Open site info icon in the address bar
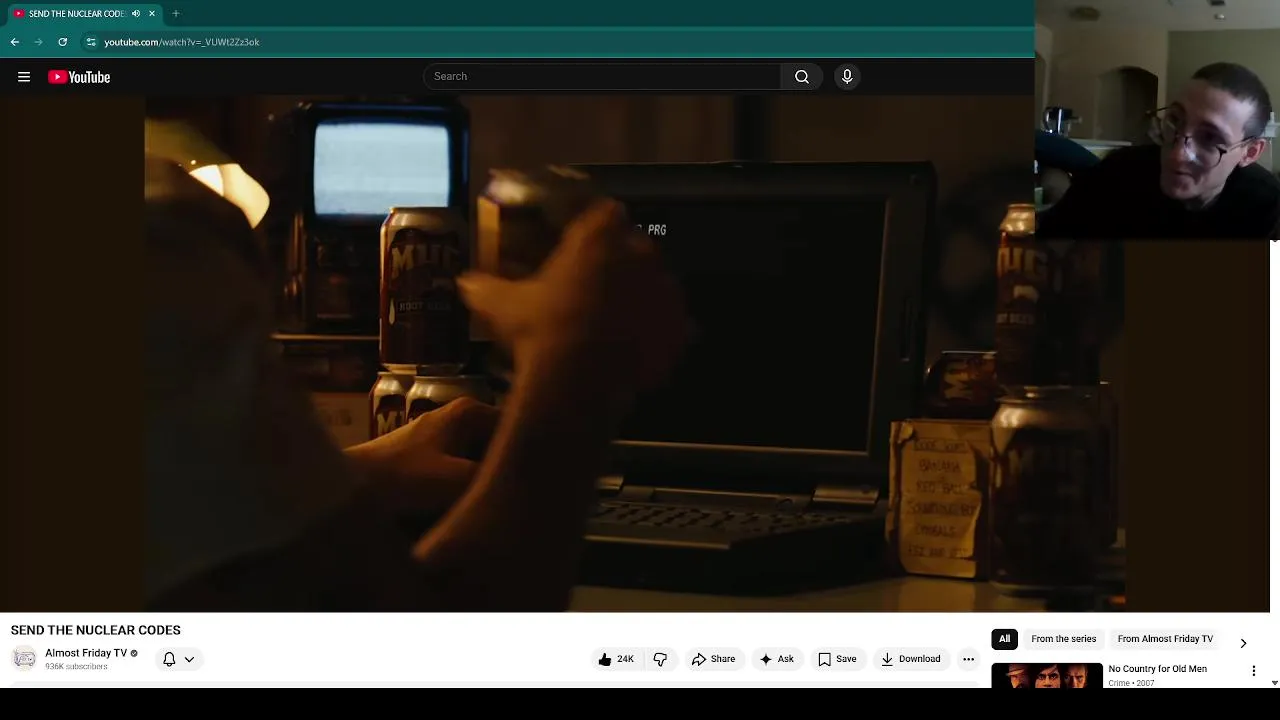Viewport: 1280px width, 720px height. point(91,42)
